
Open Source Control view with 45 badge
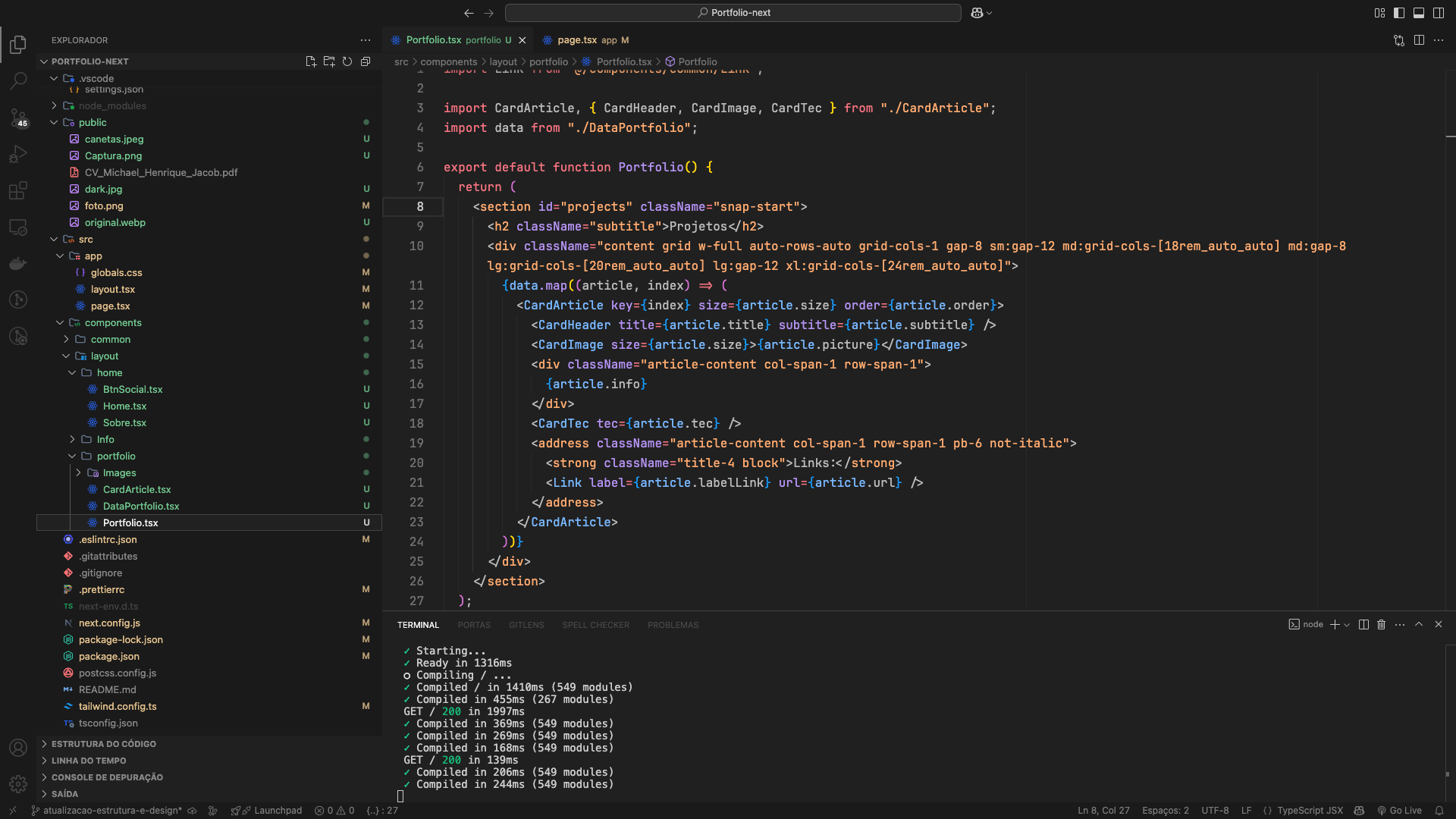pos(18,118)
